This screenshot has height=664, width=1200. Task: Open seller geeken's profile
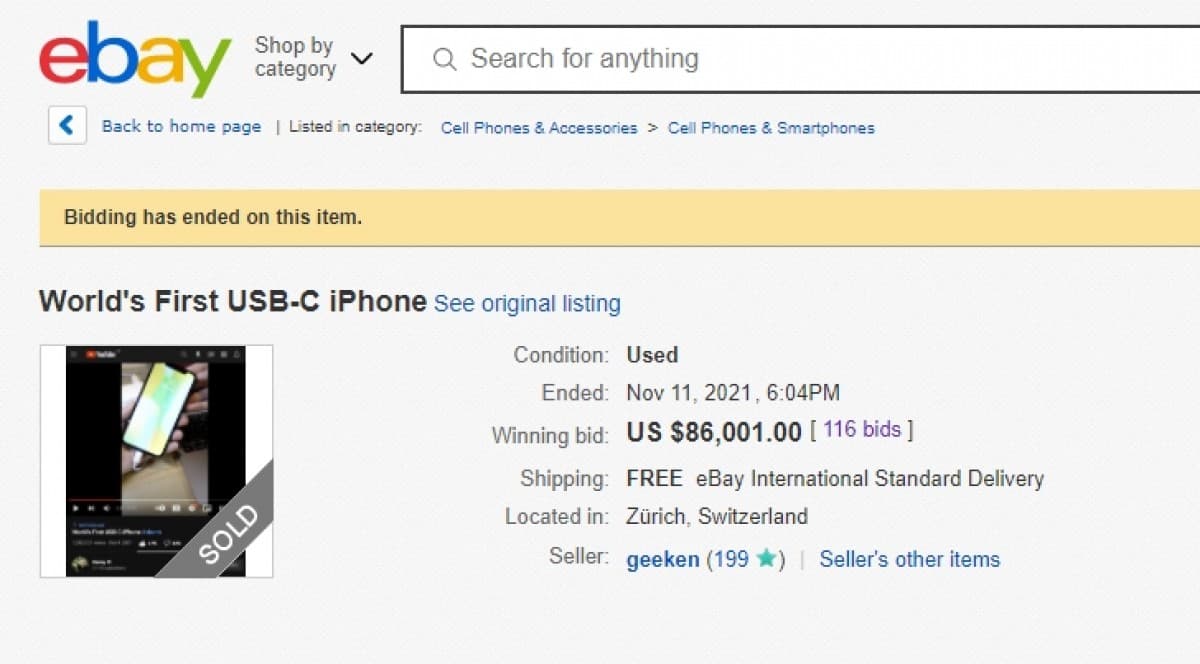[x=663, y=560]
